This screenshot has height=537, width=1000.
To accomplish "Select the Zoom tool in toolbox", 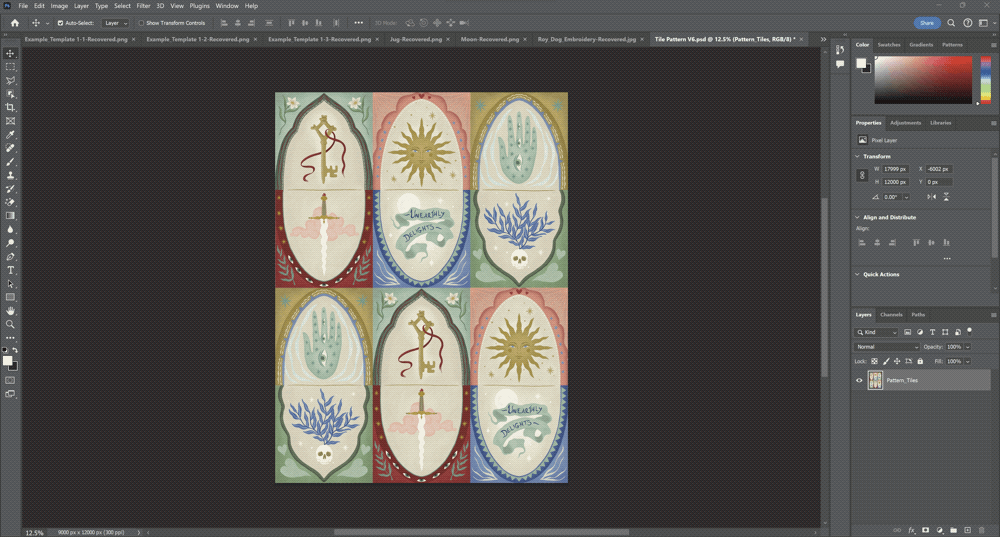I will [10, 324].
